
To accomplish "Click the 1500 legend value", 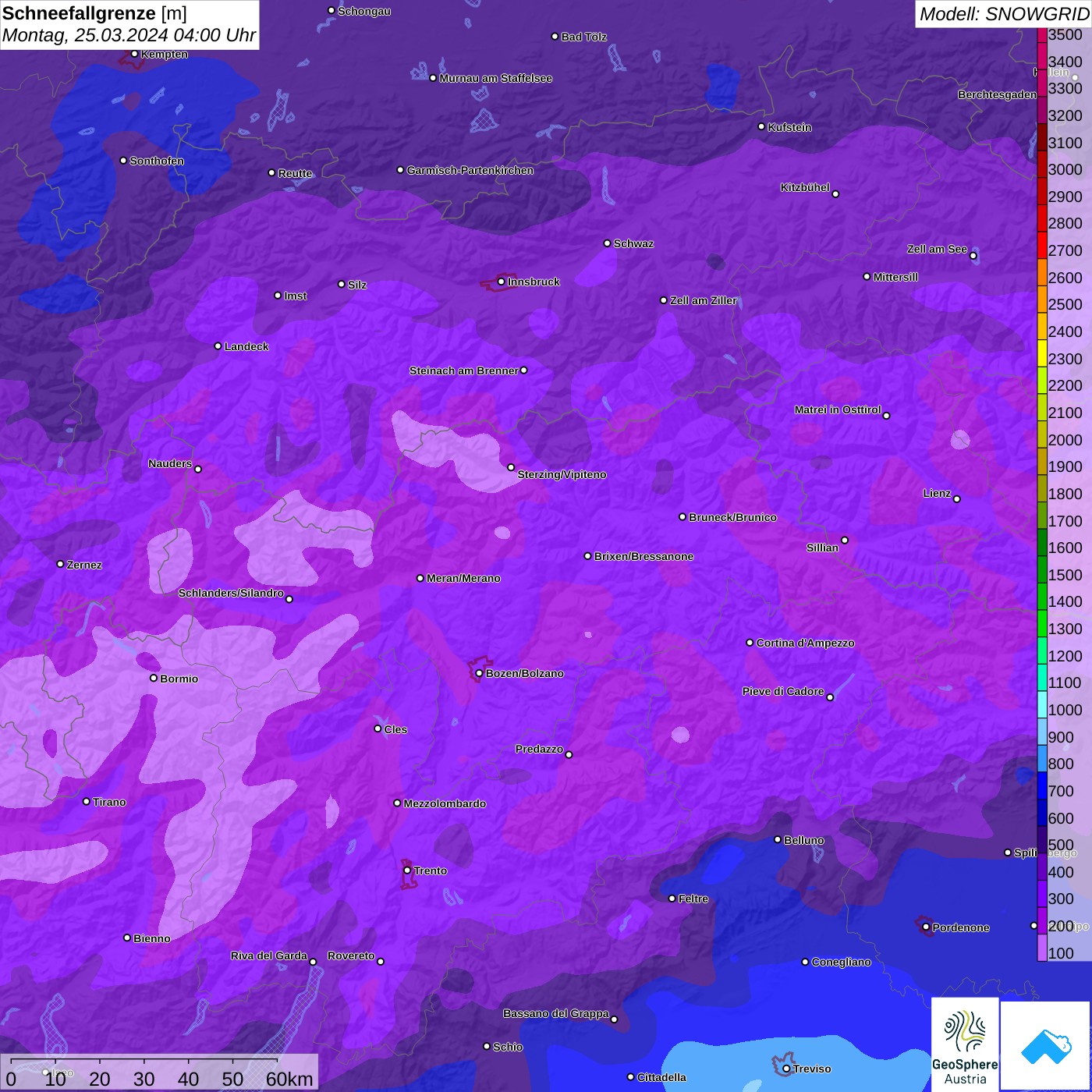I will point(1065,575).
